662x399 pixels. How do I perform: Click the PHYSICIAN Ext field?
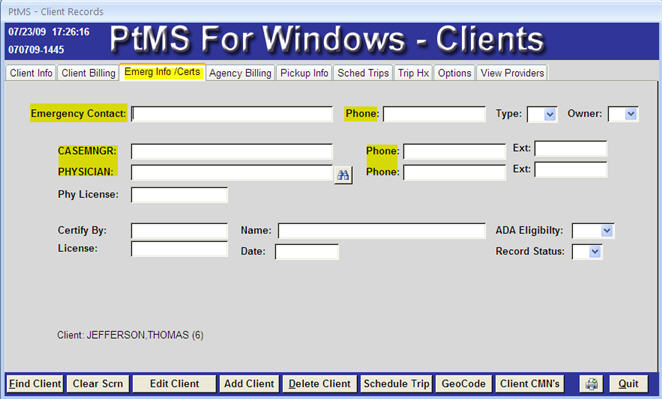[571, 169]
